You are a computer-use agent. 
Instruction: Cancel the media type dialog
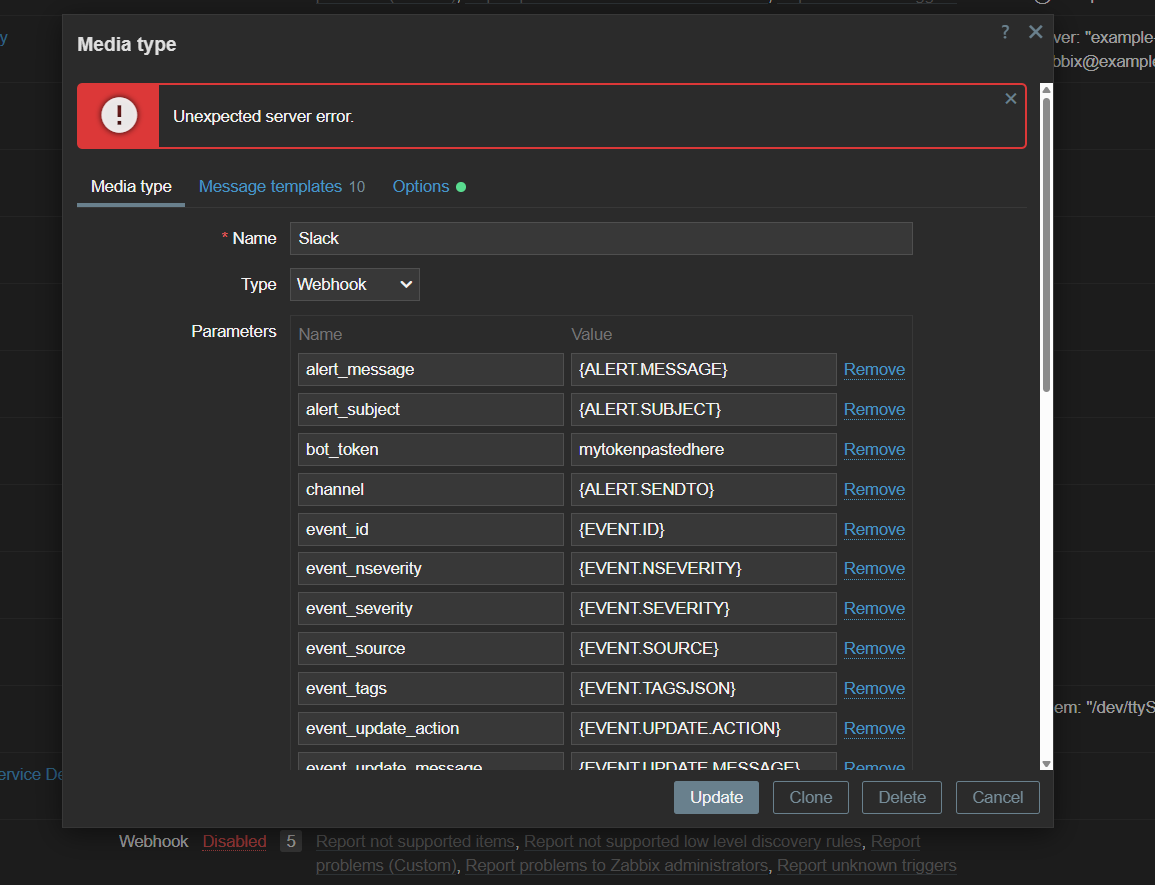[x=997, y=797]
